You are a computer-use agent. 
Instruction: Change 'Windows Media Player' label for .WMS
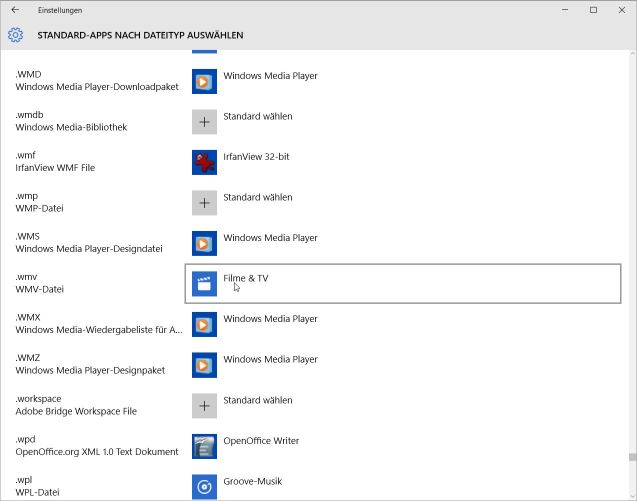[x=271, y=238]
